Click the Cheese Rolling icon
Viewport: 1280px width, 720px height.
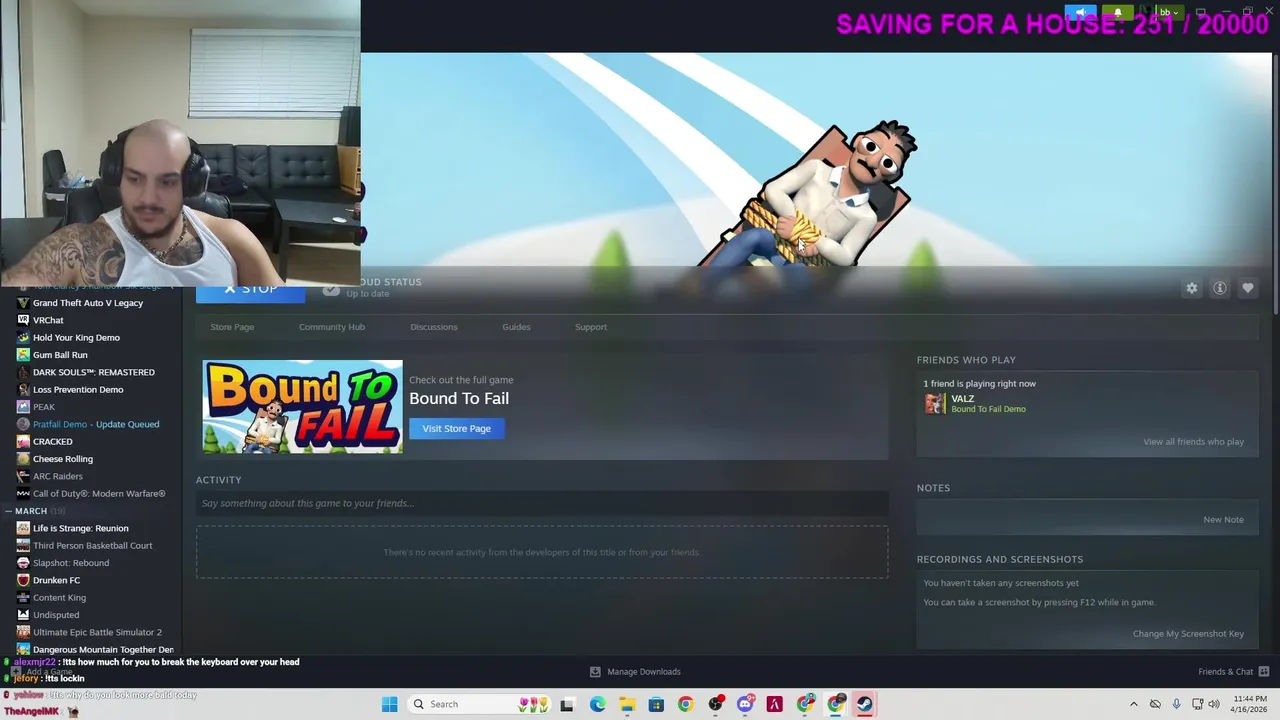[x=23, y=459]
